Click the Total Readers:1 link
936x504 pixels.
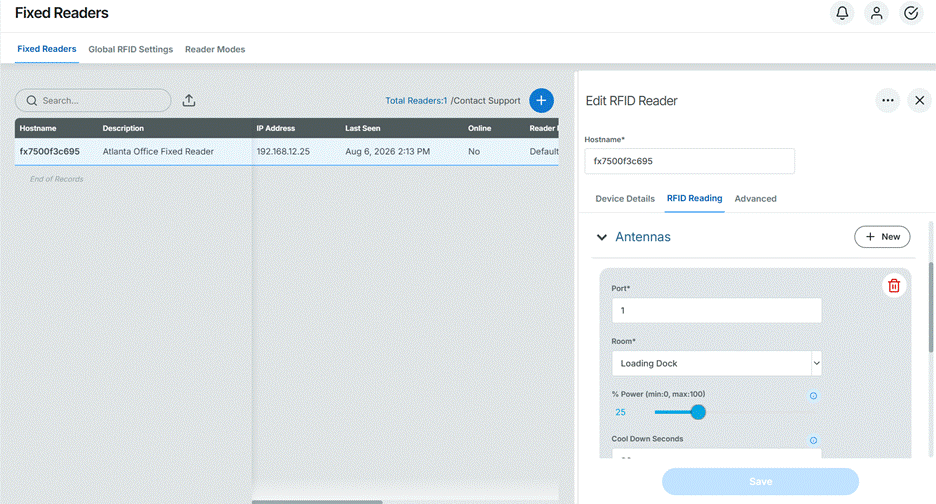point(415,100)
